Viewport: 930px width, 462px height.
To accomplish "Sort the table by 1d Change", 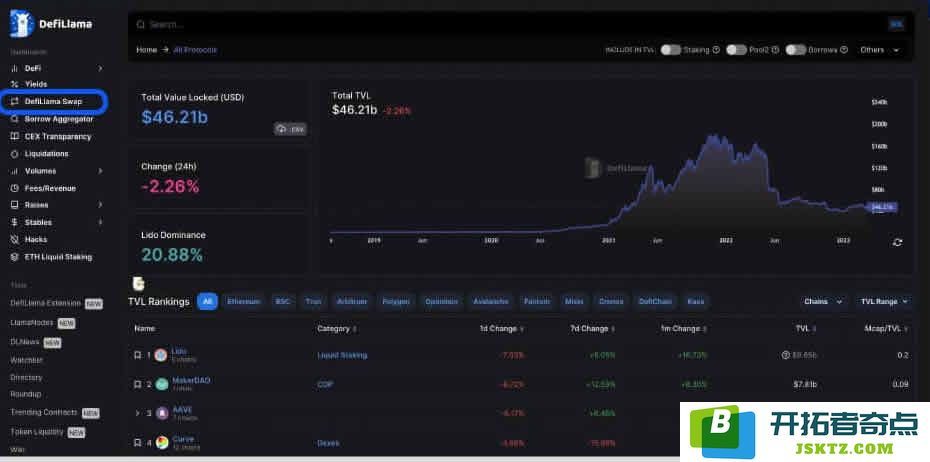I will [501, 329].
